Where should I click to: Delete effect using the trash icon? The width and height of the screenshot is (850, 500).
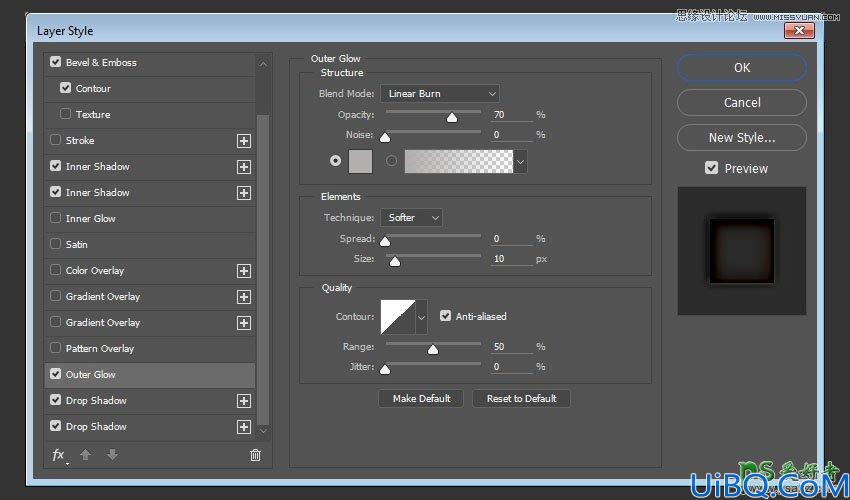click(x=255, y=455)
